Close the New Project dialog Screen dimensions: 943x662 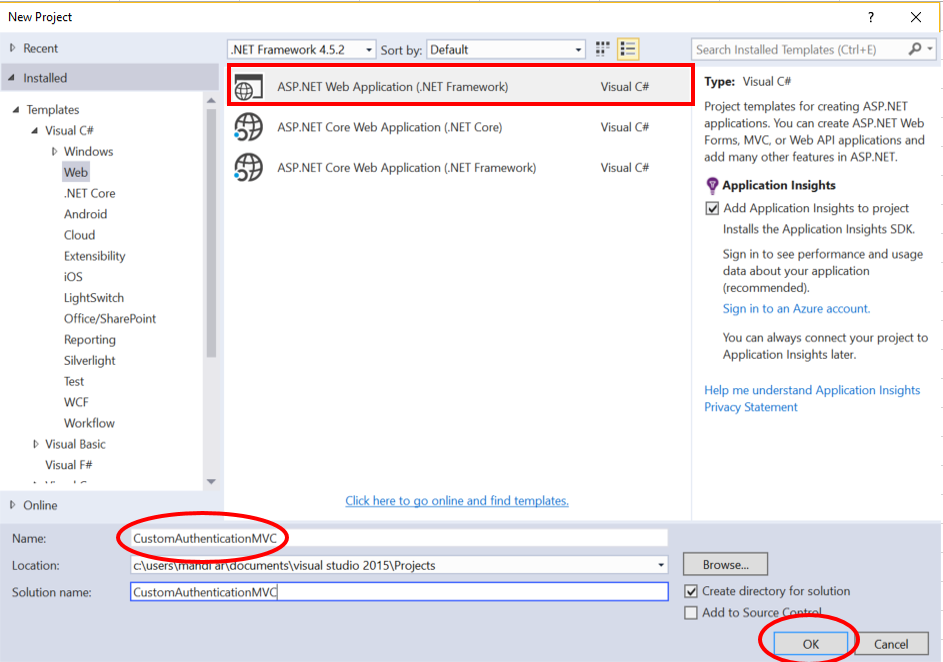pyautogui.click(x=915, y=17)
